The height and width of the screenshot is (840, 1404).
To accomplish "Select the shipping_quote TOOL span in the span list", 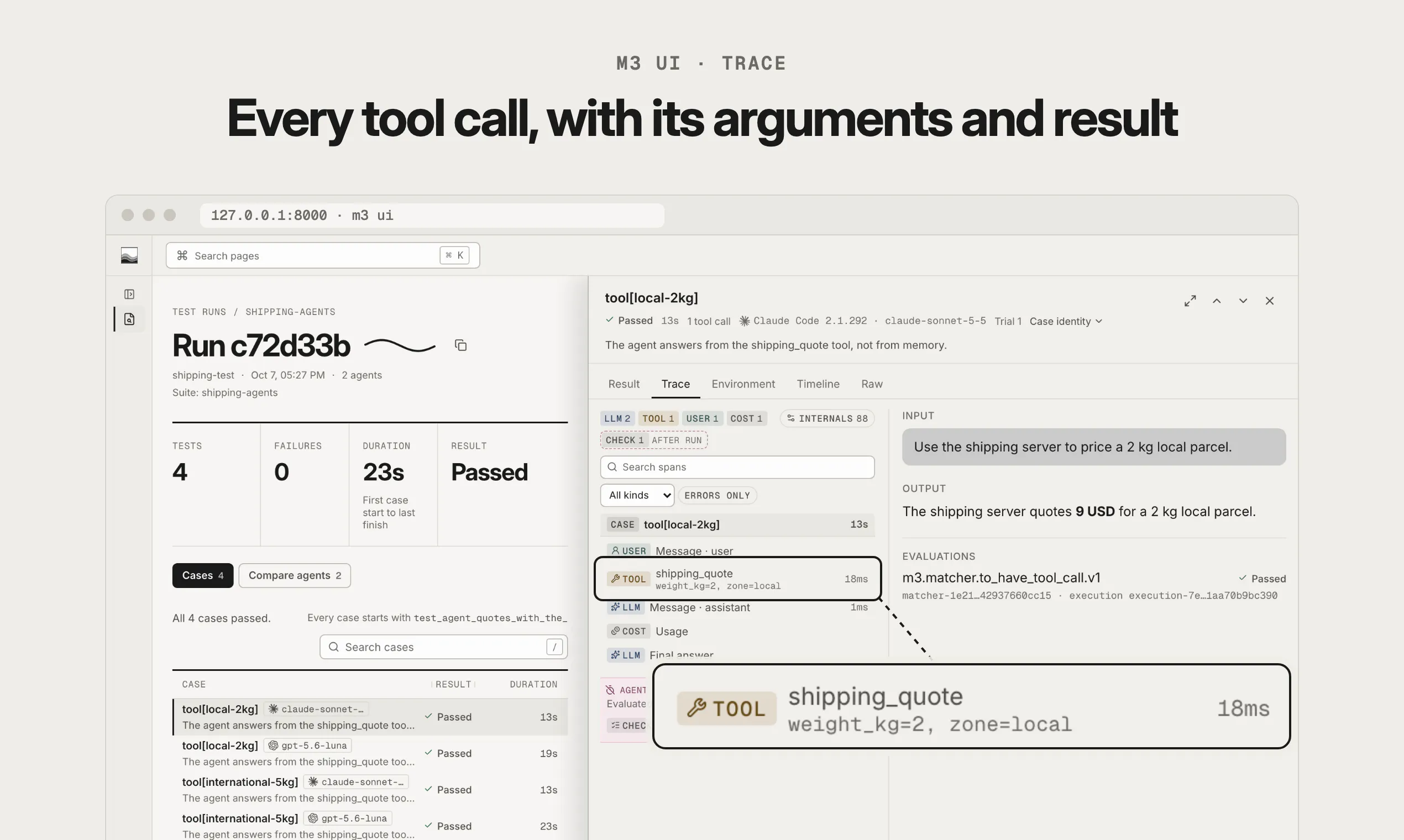I will (737, 579).
